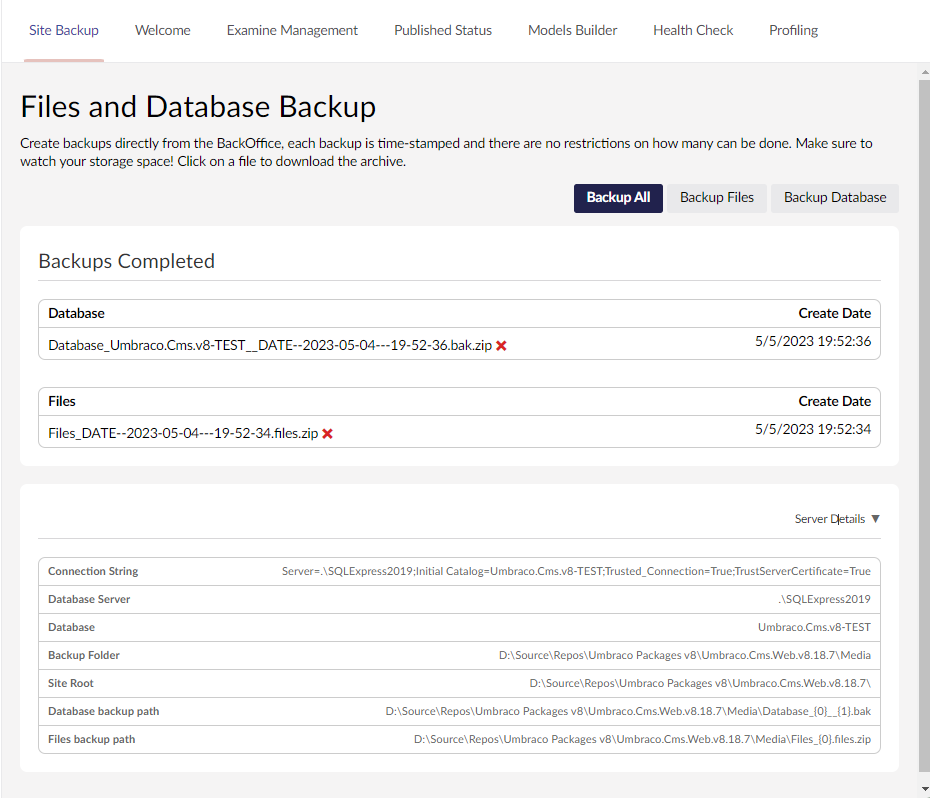Download the Database_Umbraco.Cms.v8-TEST backup archive
Screen dimensions: 930x798
(269, 345)
